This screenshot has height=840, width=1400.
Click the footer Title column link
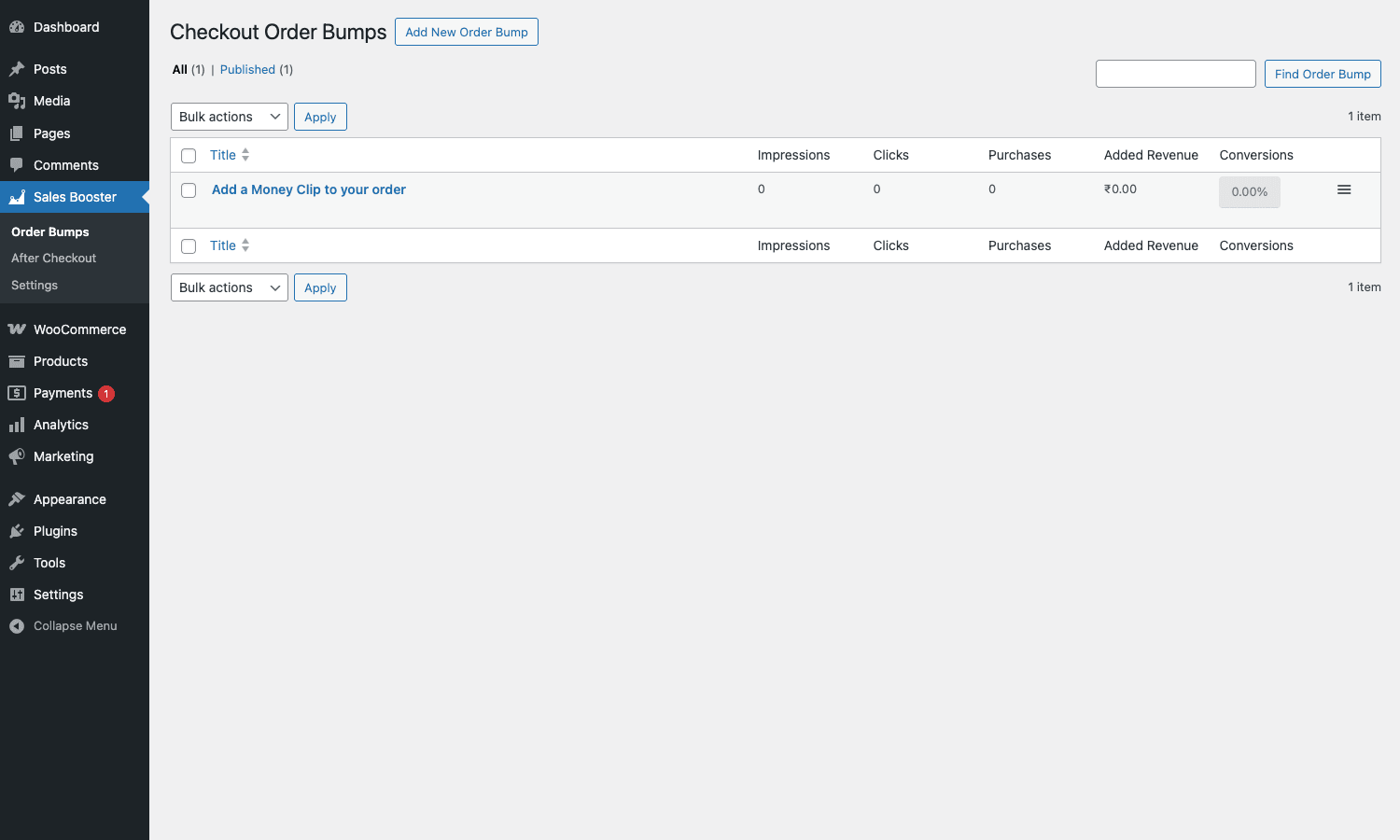pos(223,245)
